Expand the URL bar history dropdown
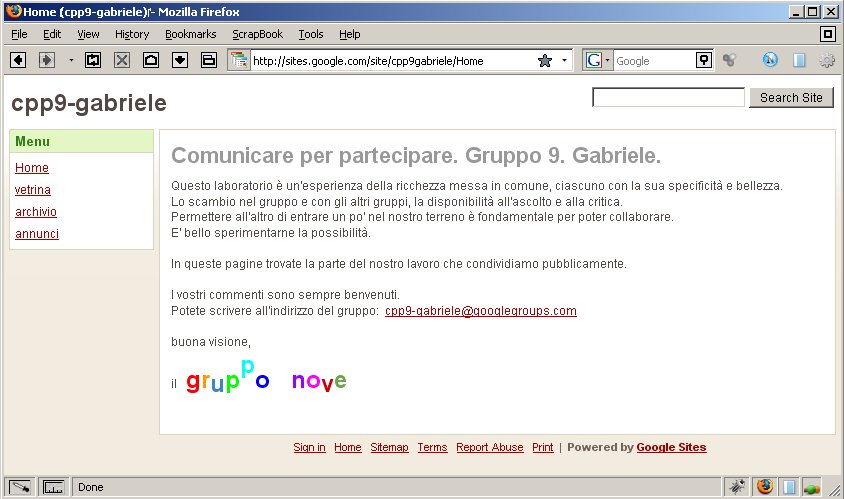This screenshot has height=499, width=844. (x=564, y=61)
